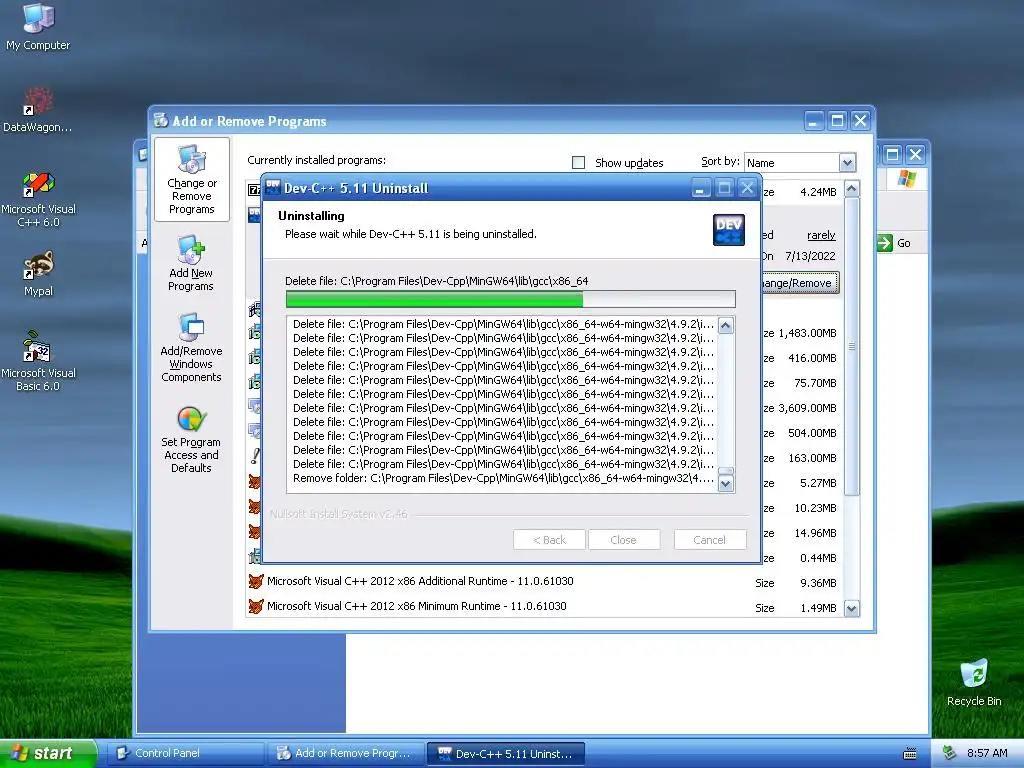The image size is (1024, 768).
Task: Switch to Control Panel taskbar item
Action: pos(185,753)
